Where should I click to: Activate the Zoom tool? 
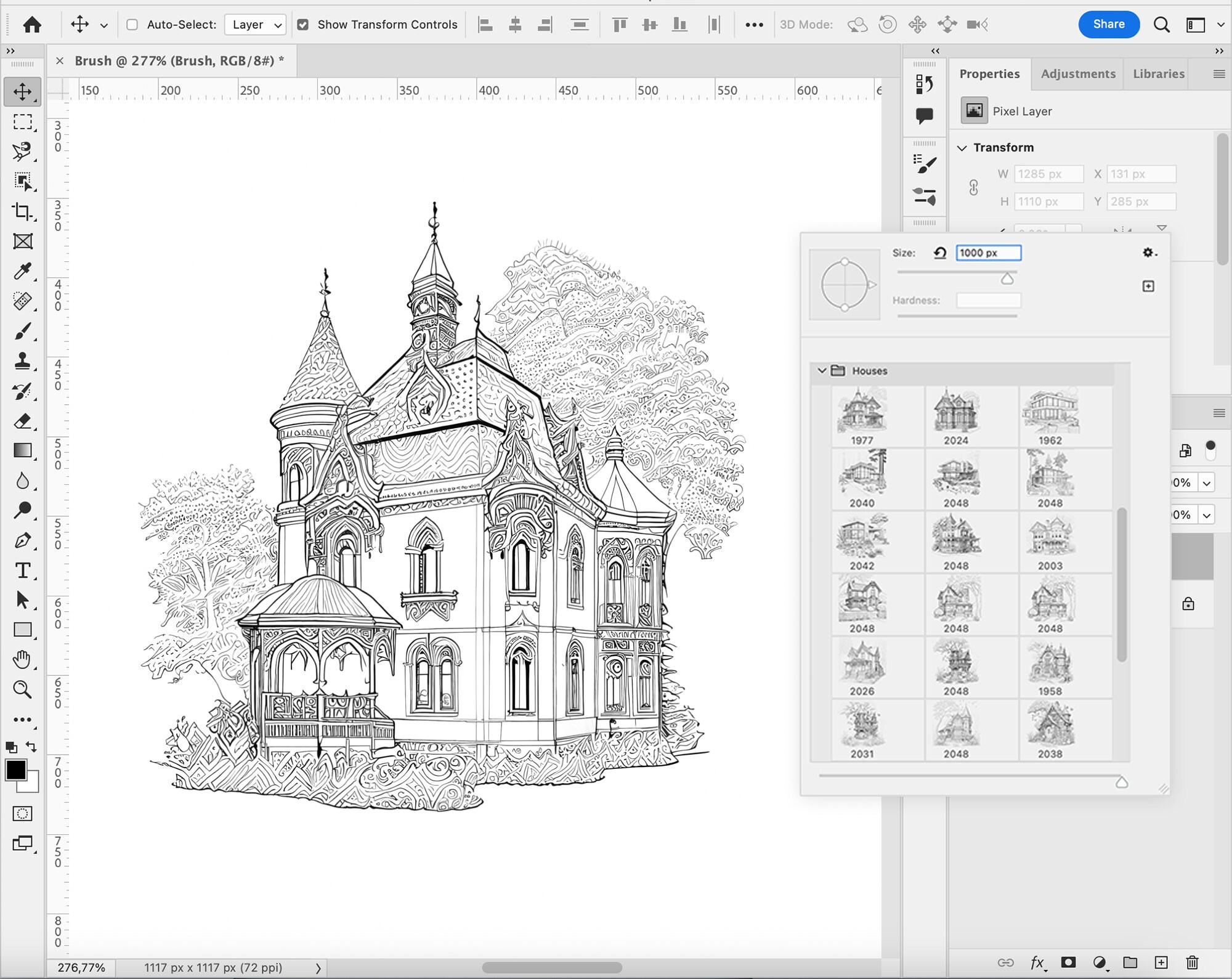23,689
